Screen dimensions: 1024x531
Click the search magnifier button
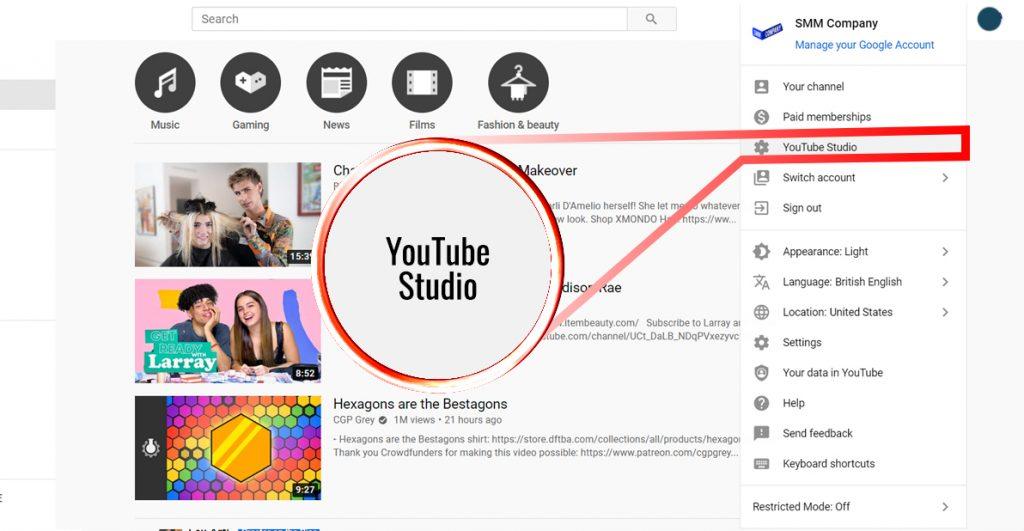651,19
